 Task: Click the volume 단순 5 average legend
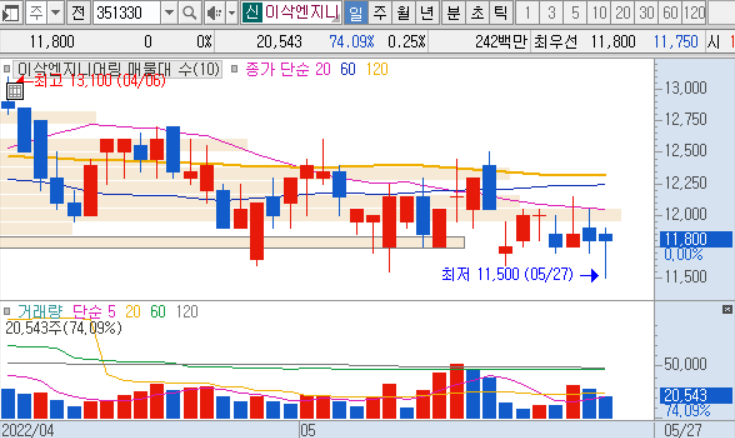pos(94,311)
